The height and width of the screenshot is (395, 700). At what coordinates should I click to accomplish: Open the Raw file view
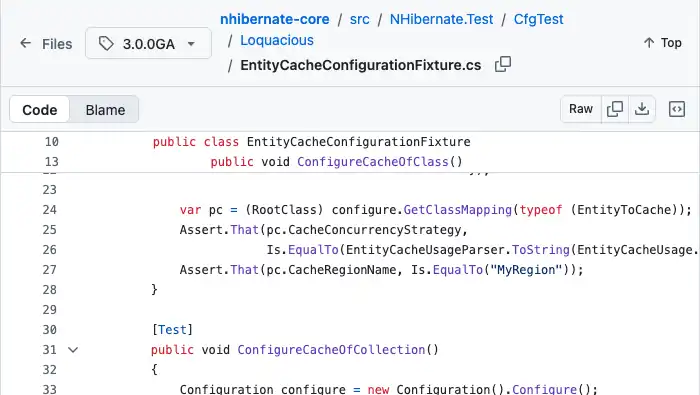581,109
